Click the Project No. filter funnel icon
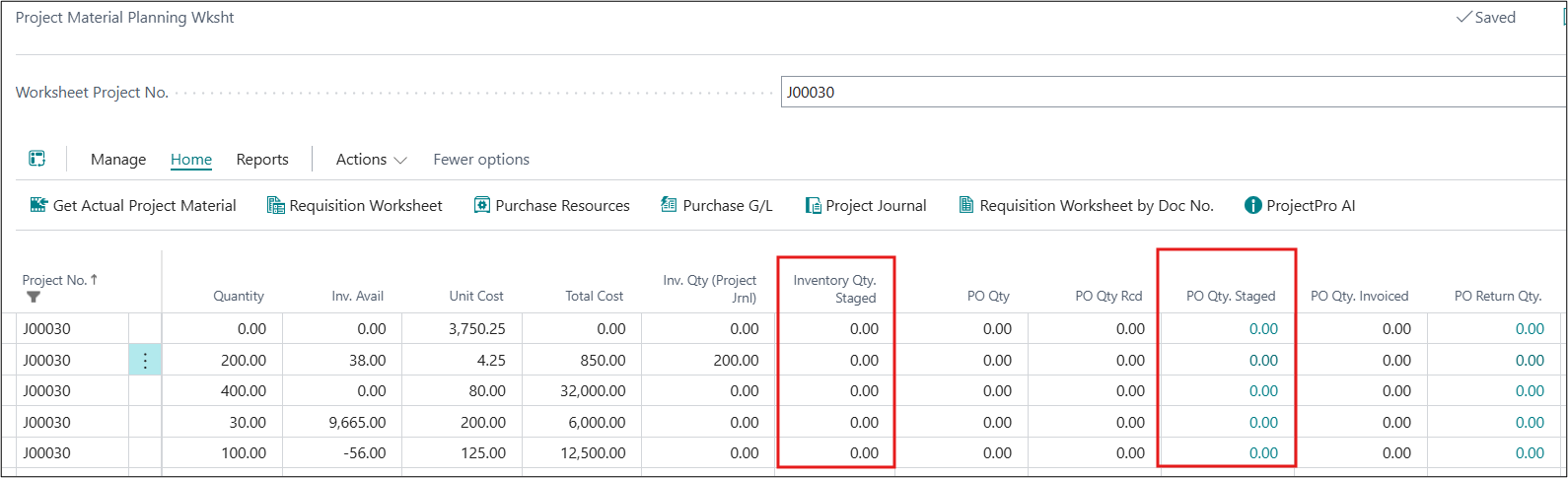 pos(34,297)
